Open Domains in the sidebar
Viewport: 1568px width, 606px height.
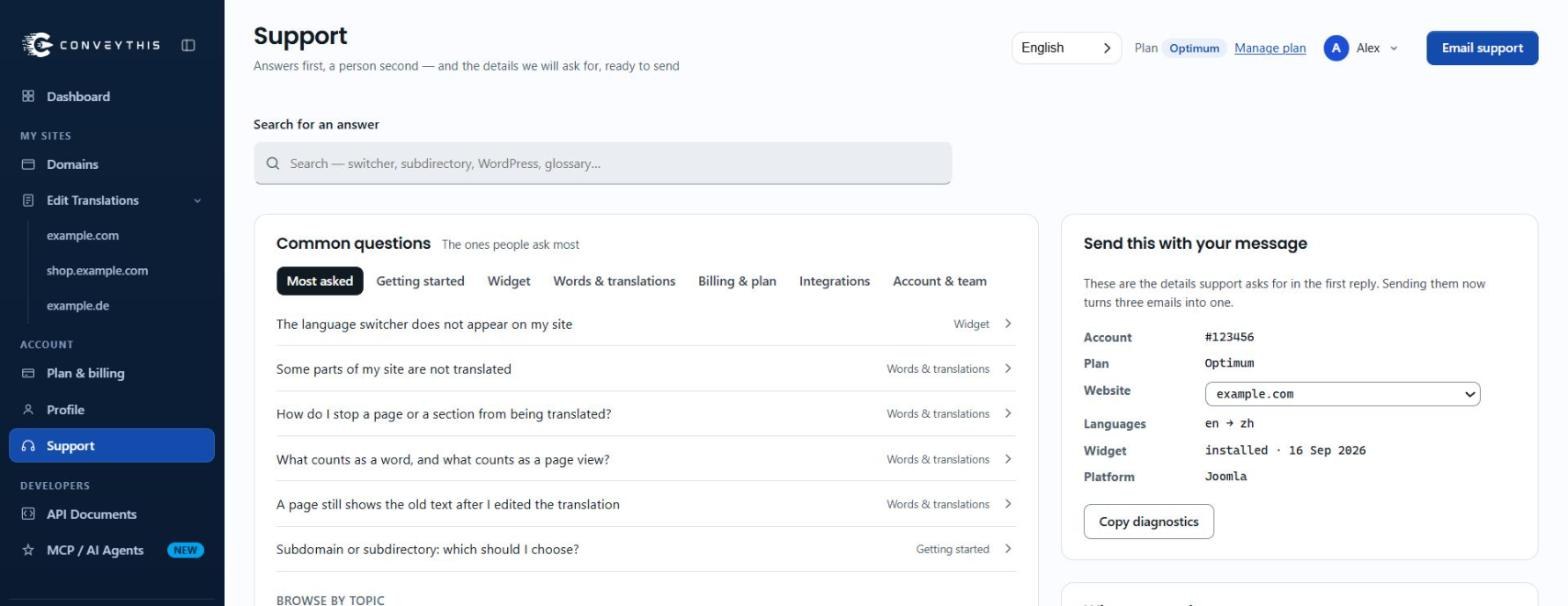[x=112, y=164]
